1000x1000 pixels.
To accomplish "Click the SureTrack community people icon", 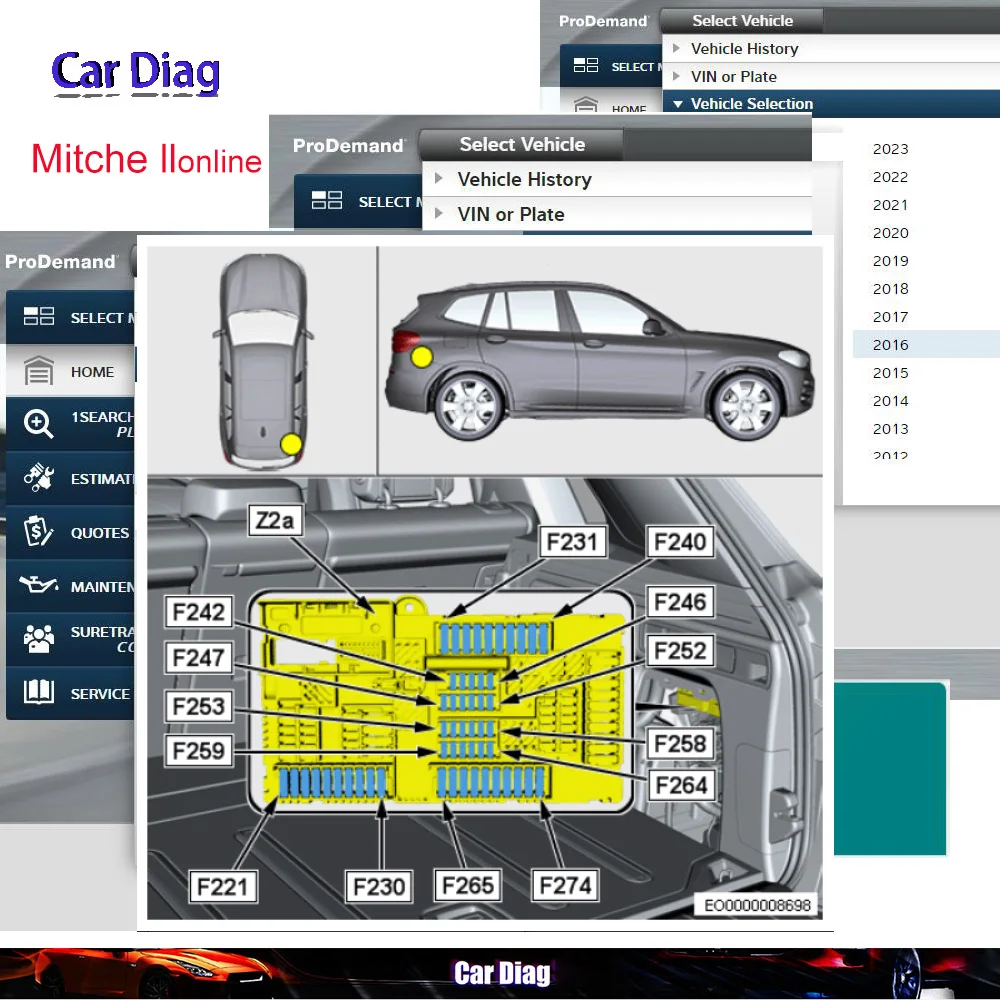I will click(x=39, y=639).
